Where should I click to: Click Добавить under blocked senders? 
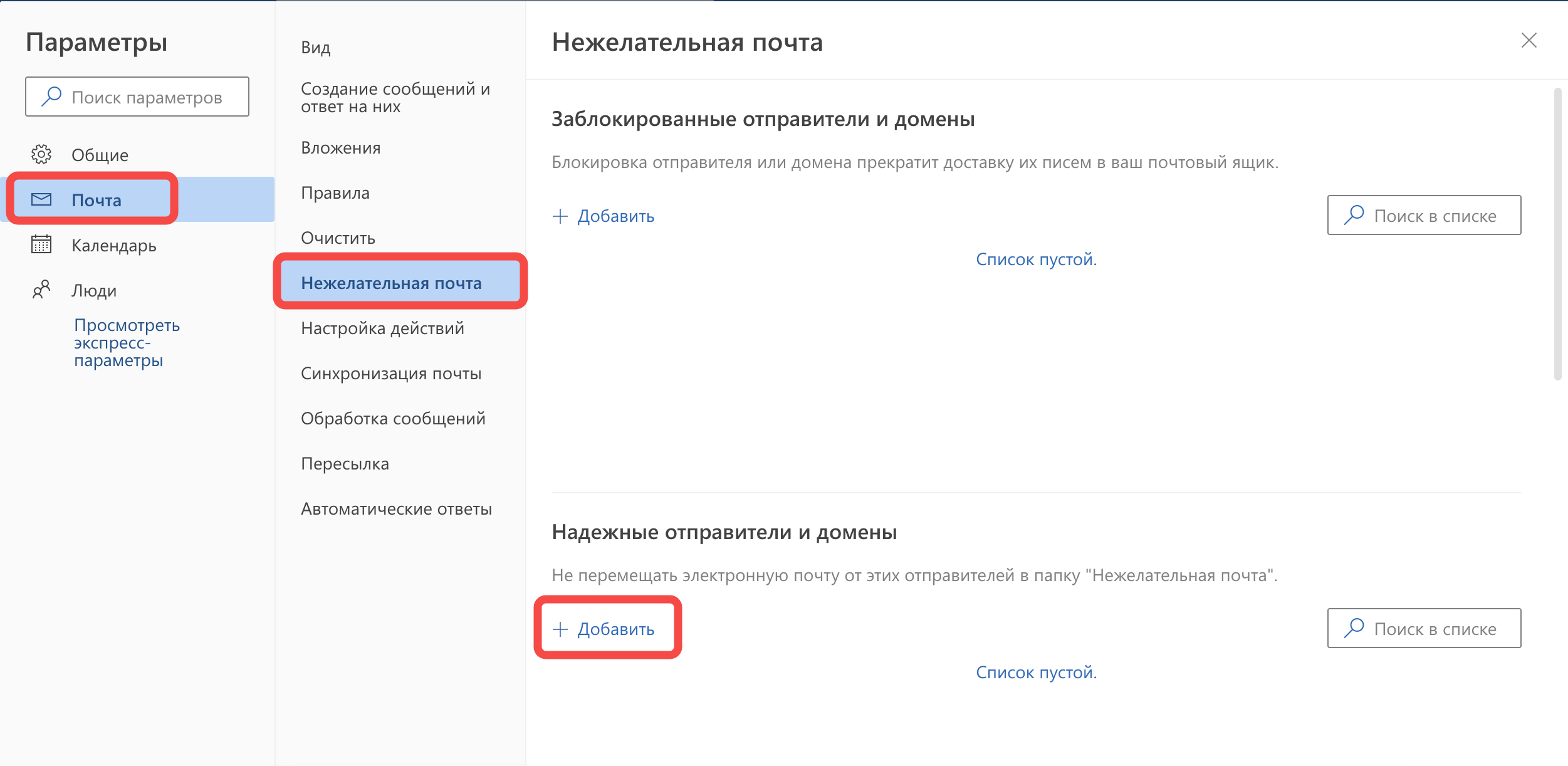coord(615,216)
